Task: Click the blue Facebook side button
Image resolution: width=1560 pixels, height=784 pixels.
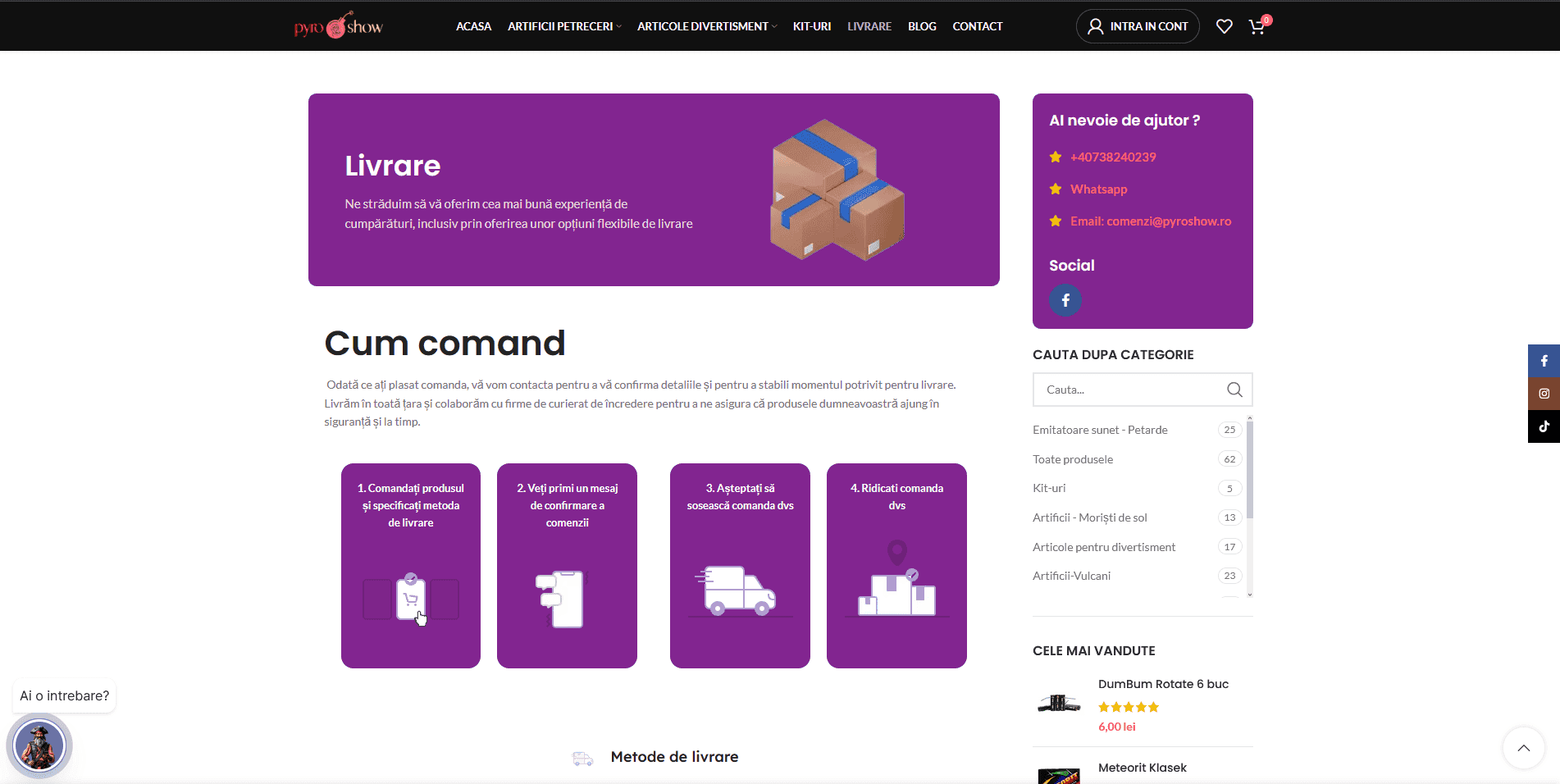Action: (1544, 361)
